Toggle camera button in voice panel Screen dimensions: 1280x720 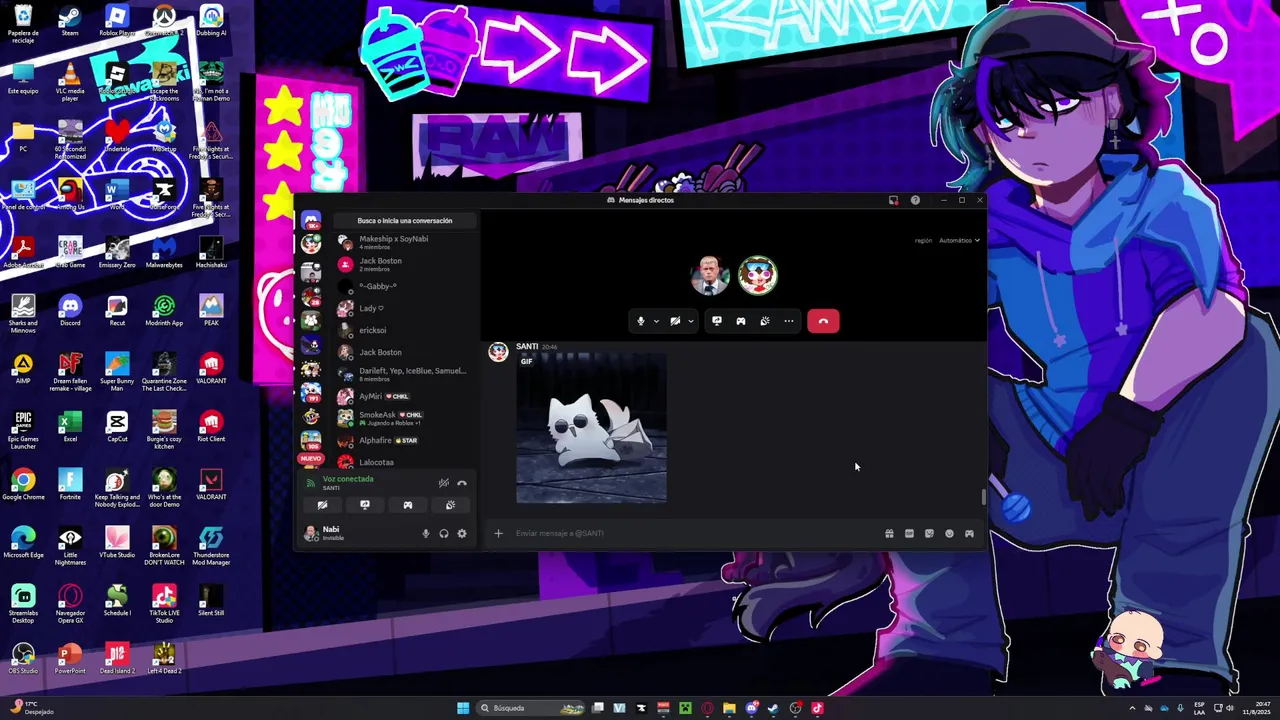point(322,505)
